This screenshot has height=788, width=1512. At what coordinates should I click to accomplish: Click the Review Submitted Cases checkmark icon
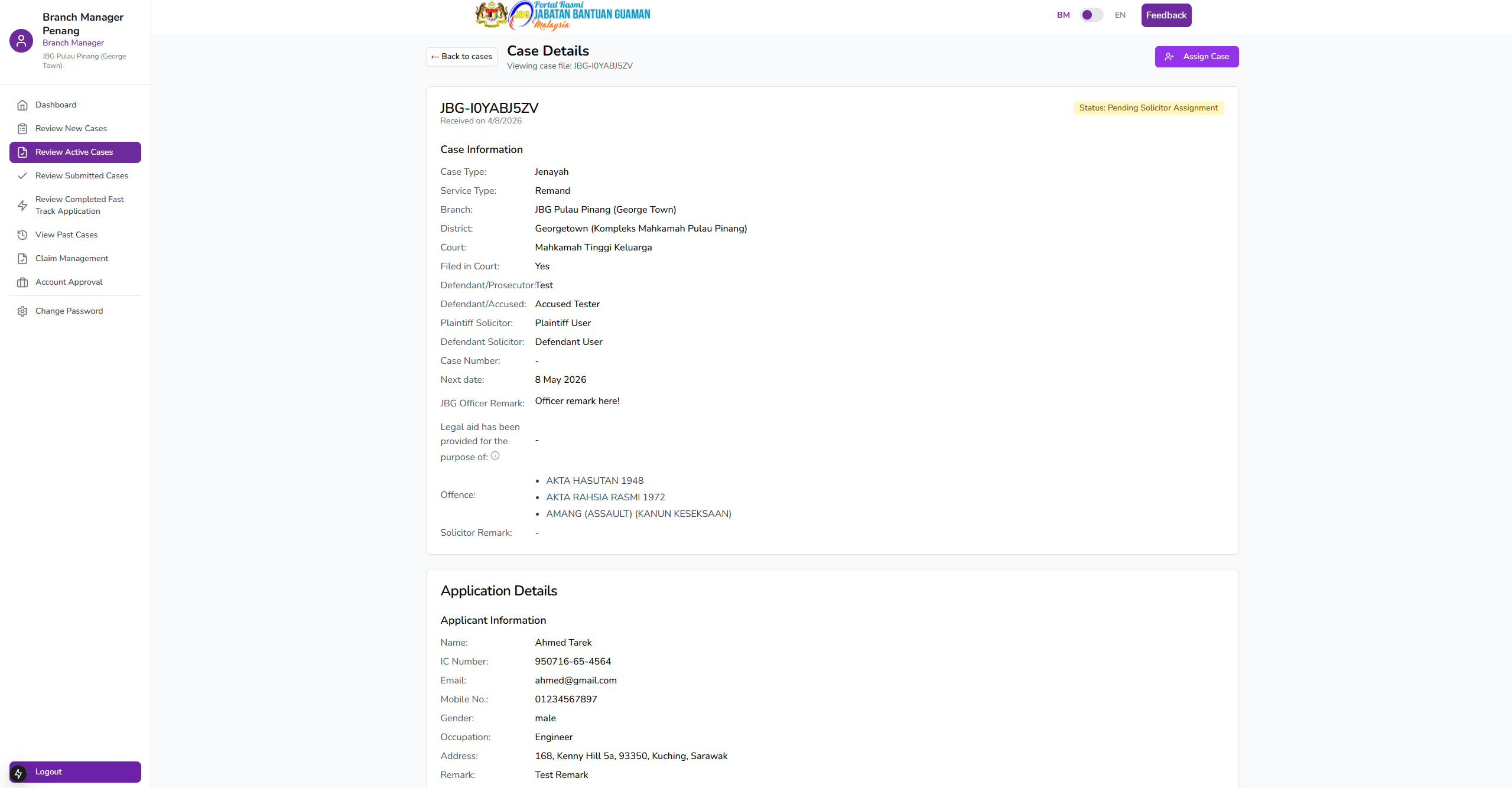pos(22,176)
